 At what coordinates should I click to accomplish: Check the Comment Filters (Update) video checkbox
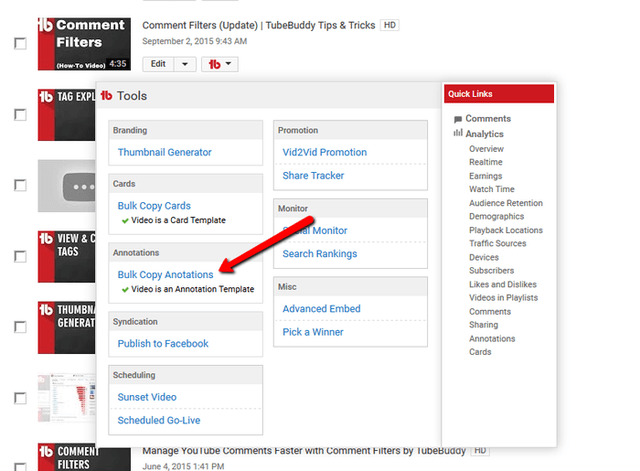tap(20, 43)
